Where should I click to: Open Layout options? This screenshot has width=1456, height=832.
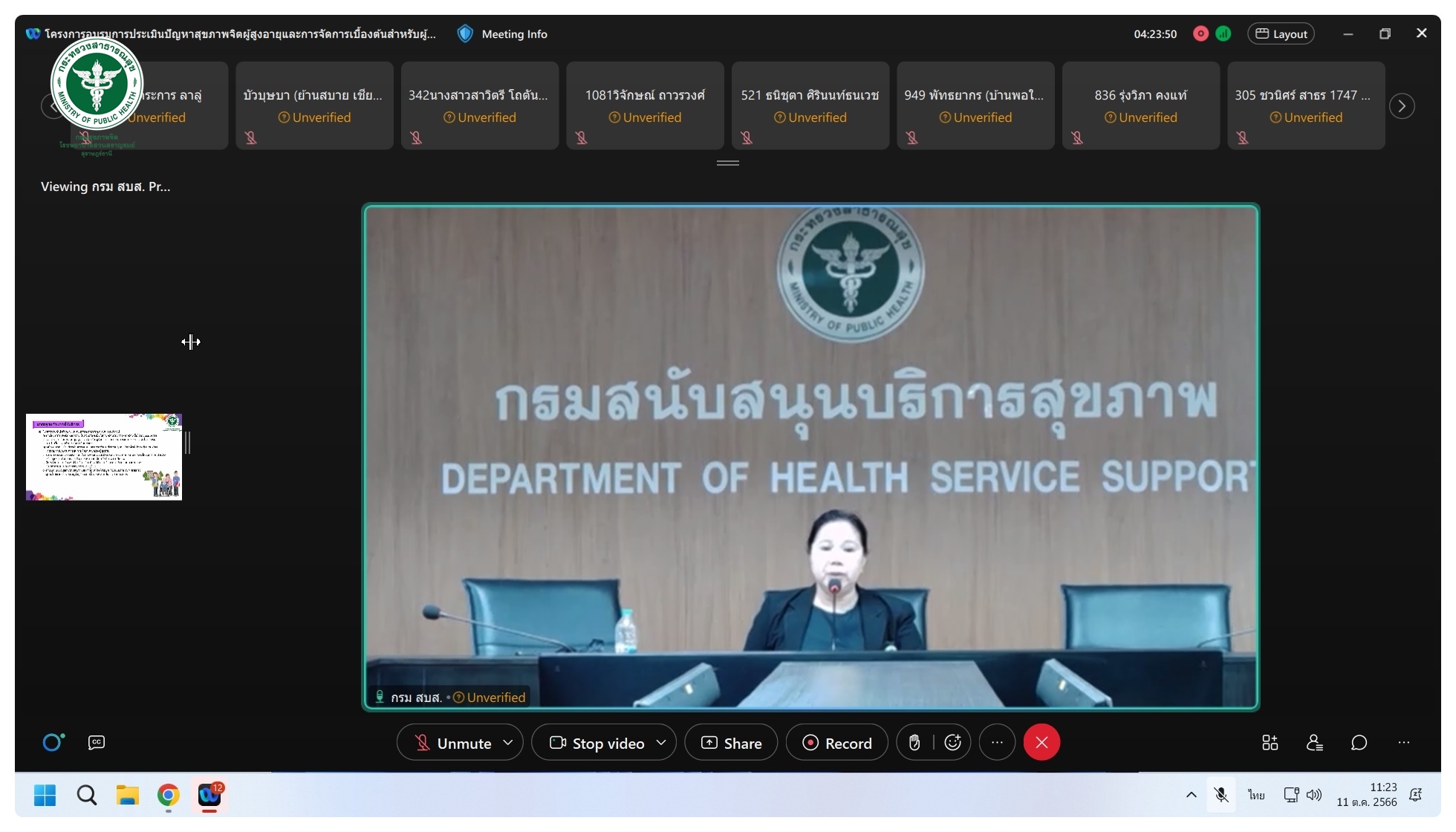[1281, 34]
